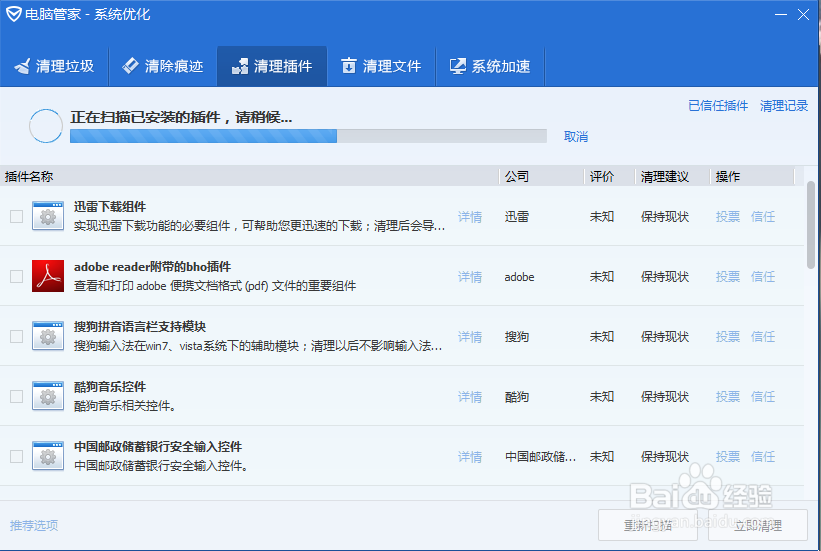Enable the 酷狗音乐控件 checkbox
This screenshot has width=821, height=551.
[16, 396]
